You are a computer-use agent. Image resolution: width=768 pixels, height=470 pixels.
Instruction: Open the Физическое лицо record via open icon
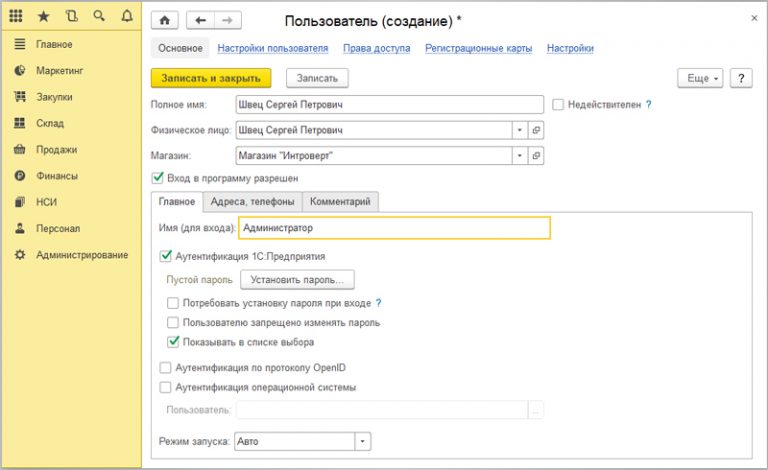click(536, 130)
